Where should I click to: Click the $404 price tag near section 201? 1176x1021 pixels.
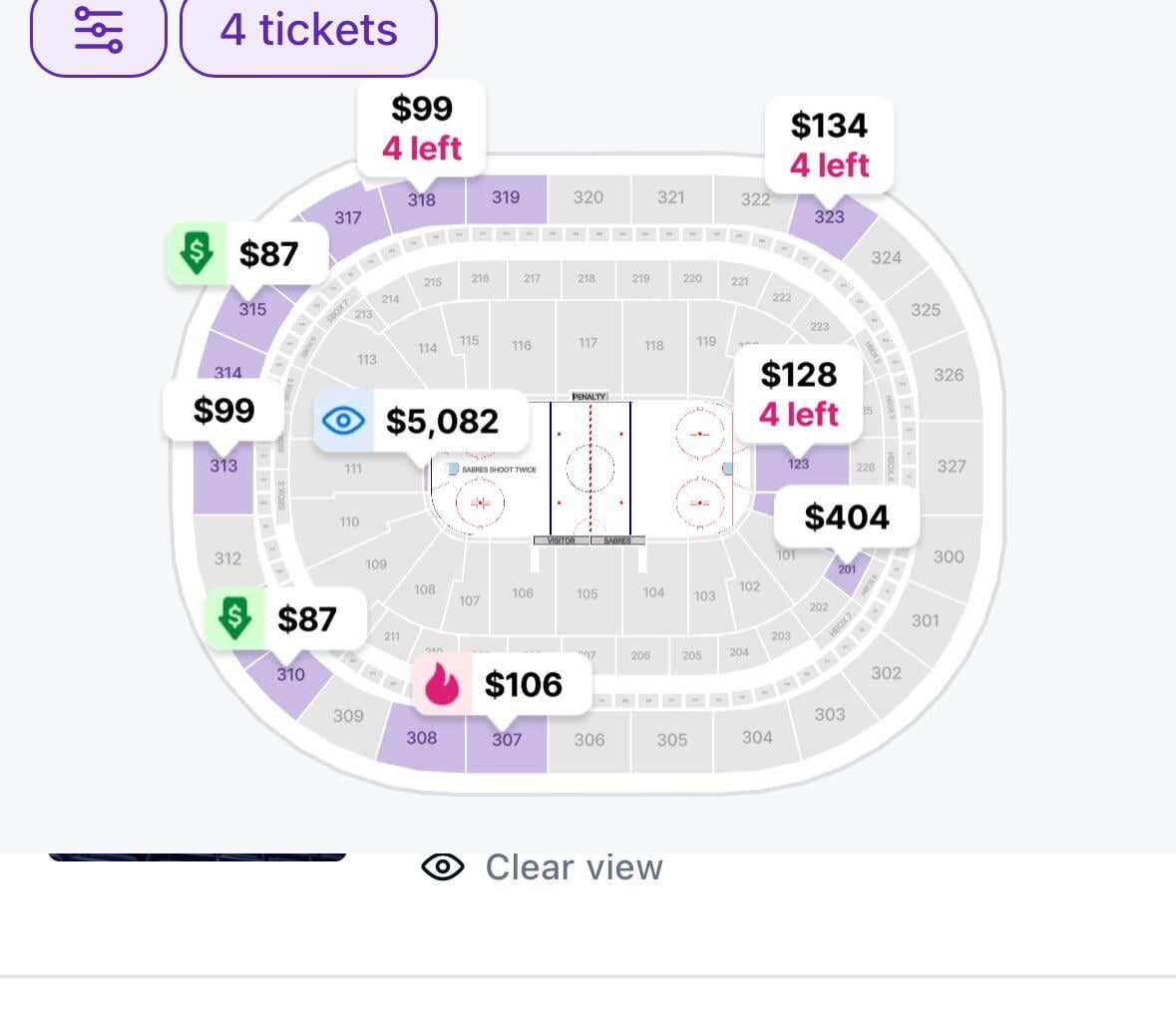[846, 517]
